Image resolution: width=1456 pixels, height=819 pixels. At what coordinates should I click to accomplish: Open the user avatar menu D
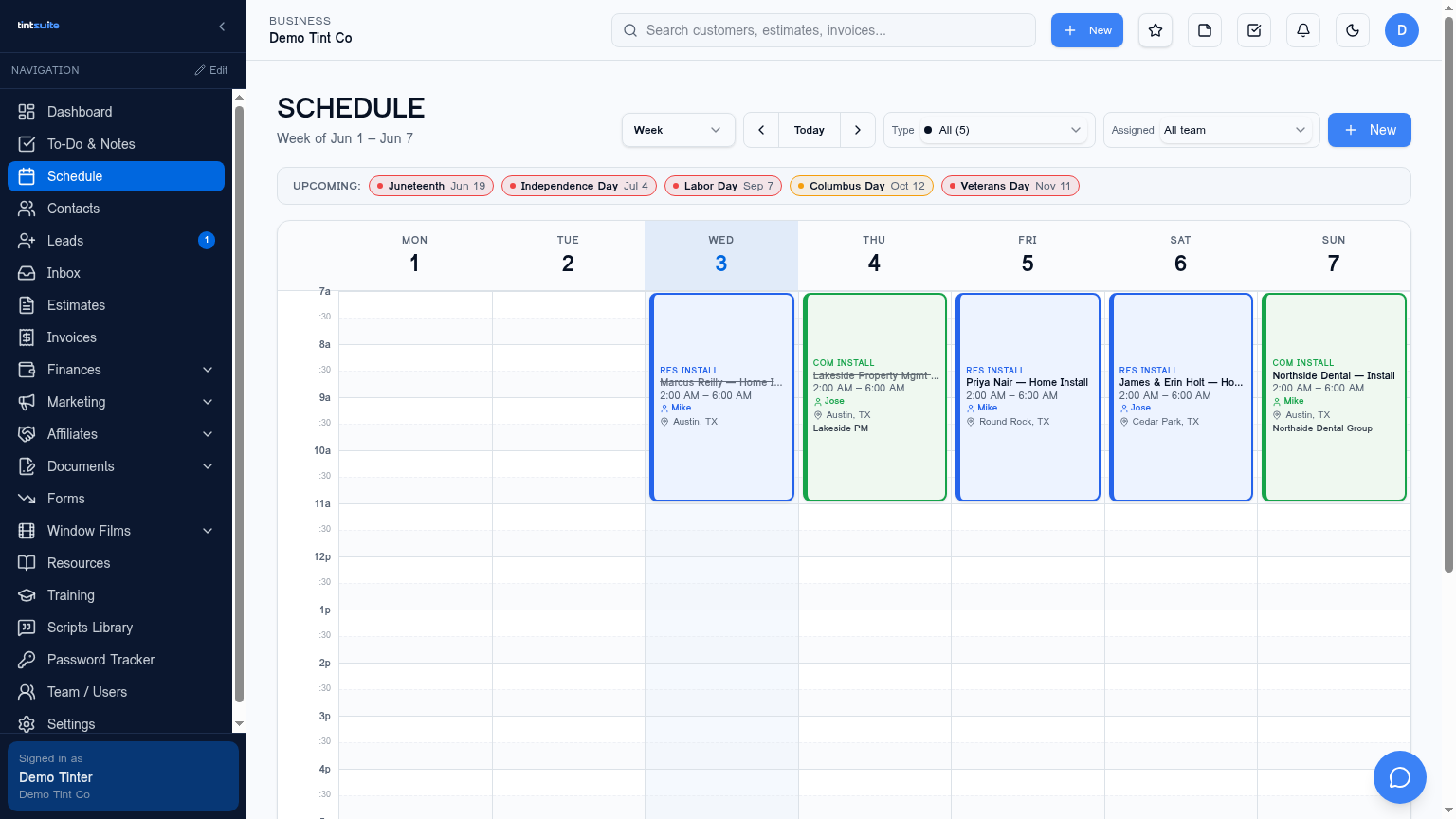pyautogui.click(x=1402, y=30)
